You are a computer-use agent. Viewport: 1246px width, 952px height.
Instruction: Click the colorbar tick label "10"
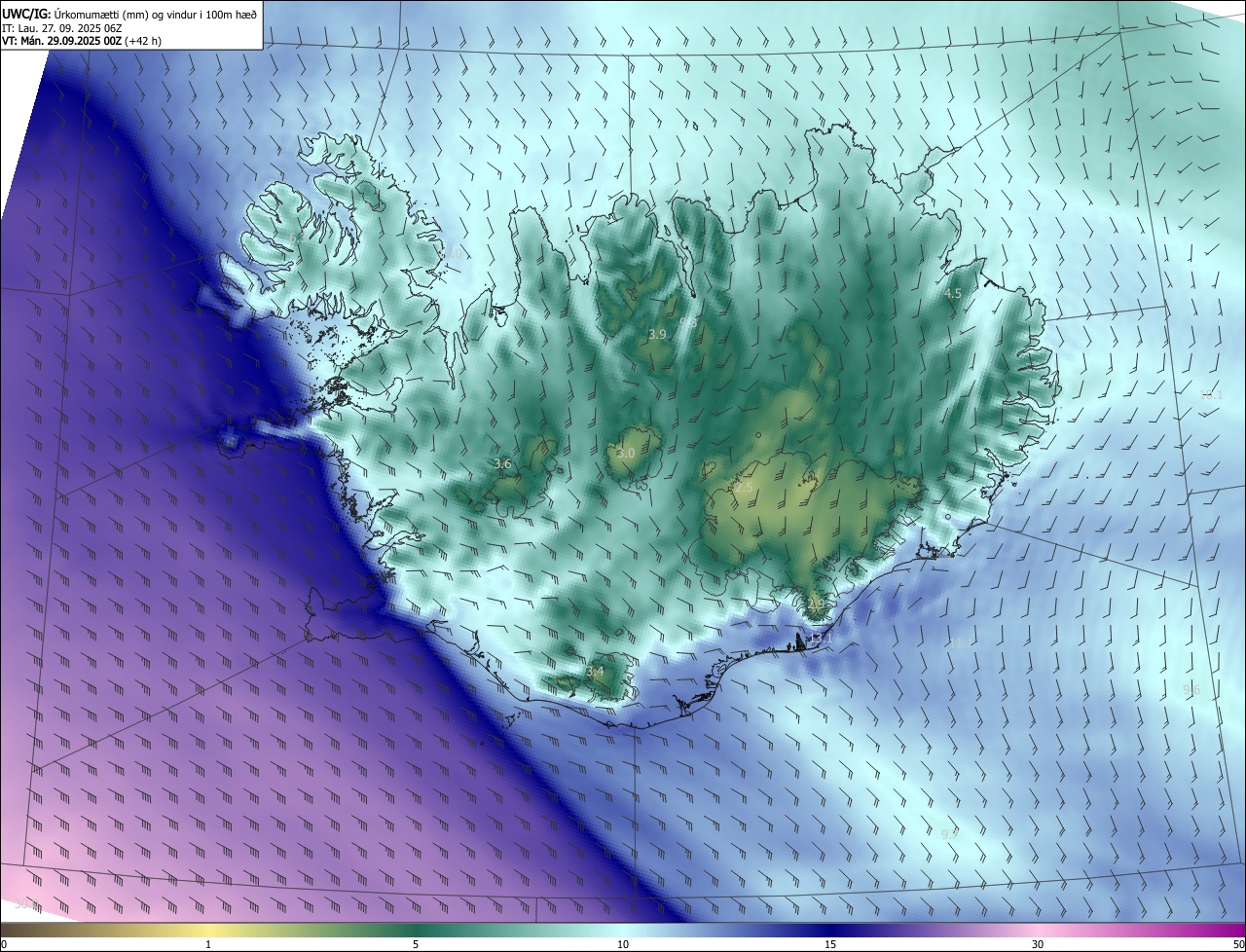click(623, 944)
